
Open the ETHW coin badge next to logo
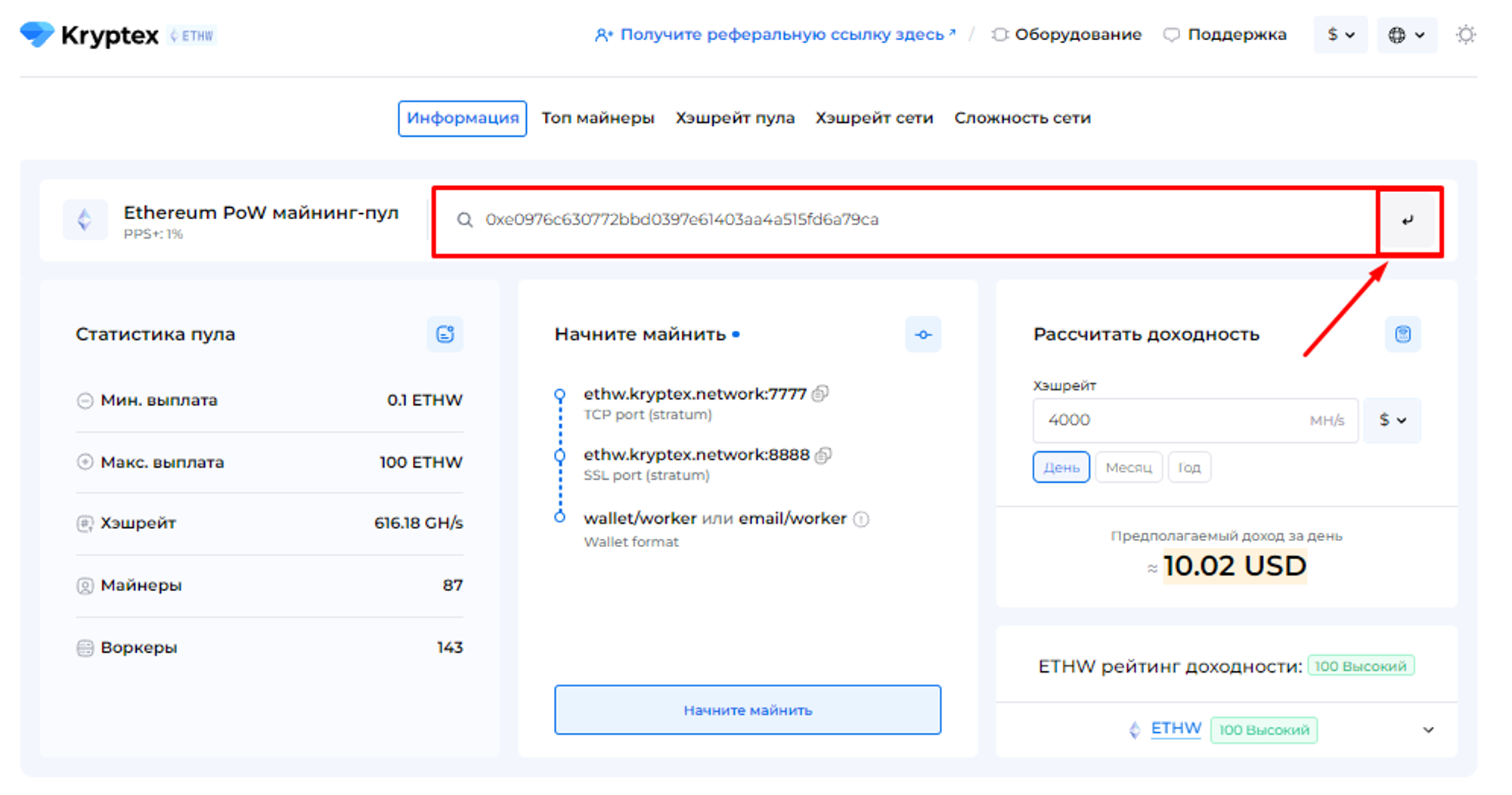coord(192,36)
